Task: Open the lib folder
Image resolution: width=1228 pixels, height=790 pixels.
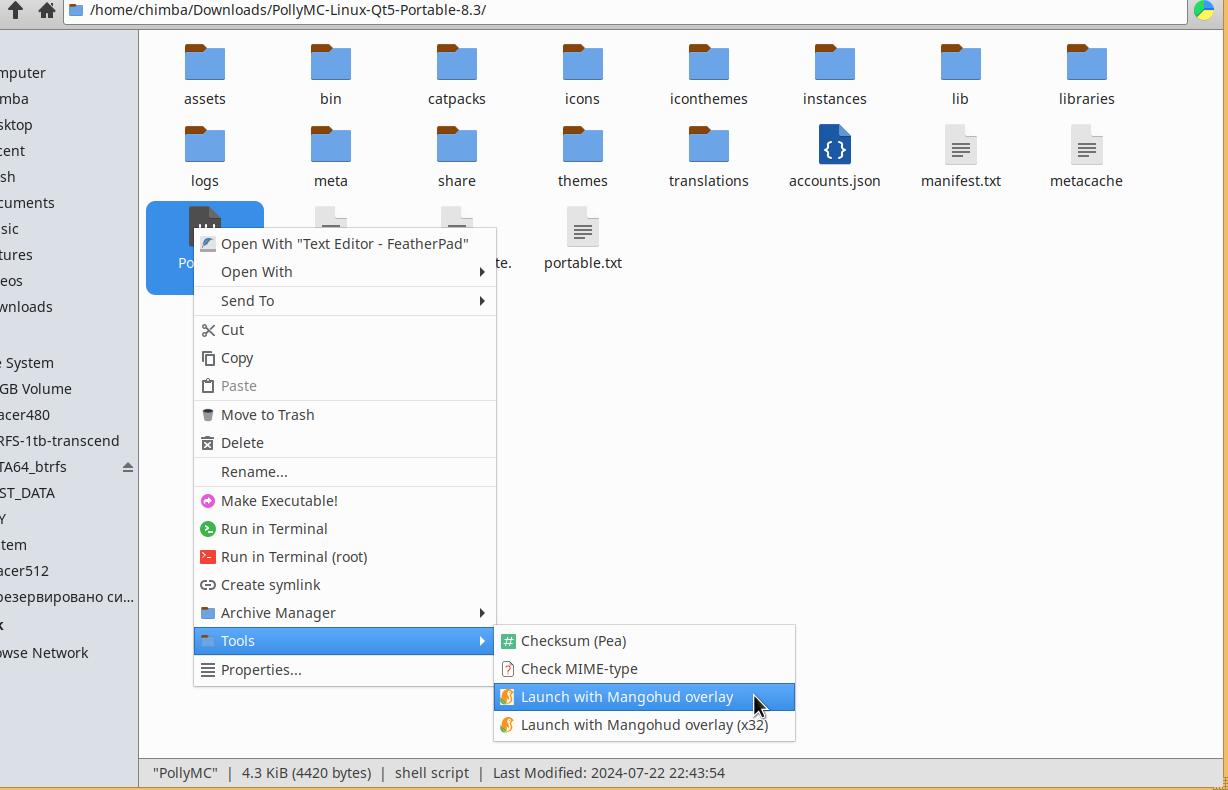Action: tap(961, 75)
